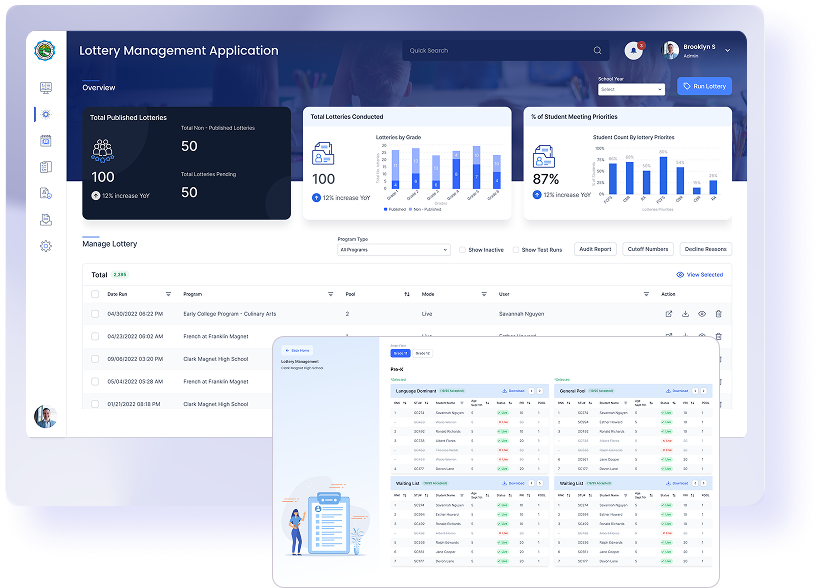
Task: Filter by the Program column header icon
Action: [331, 294]
